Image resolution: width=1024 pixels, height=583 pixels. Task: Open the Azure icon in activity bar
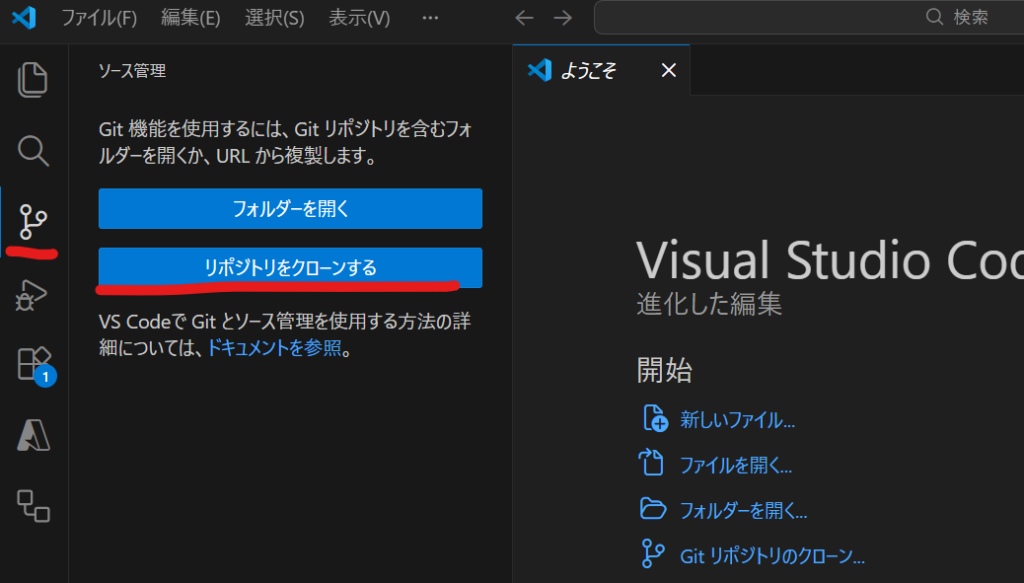[x=33, y=435]
